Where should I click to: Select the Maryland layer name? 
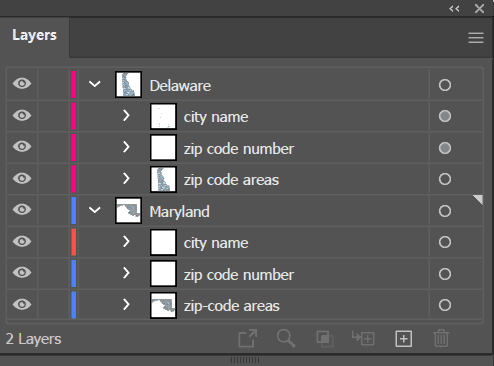(x=180, y=213)
